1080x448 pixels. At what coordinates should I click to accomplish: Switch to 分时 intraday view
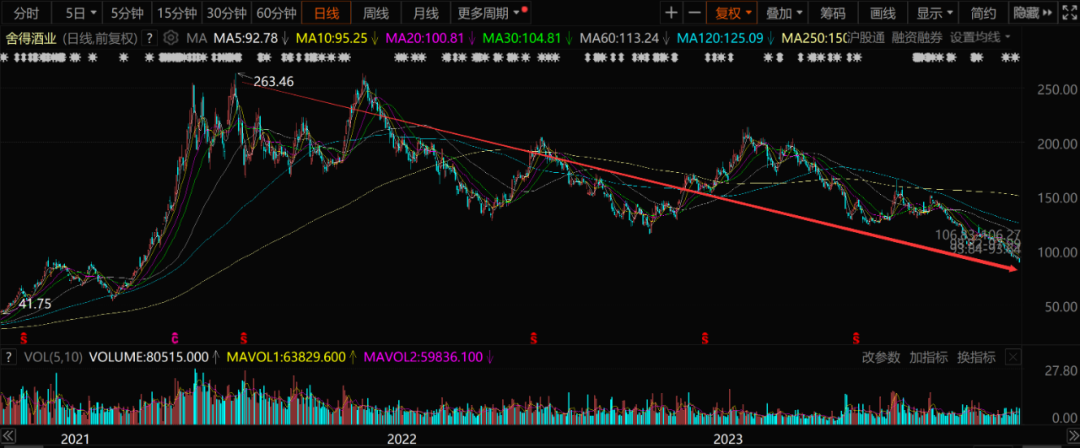26,12
